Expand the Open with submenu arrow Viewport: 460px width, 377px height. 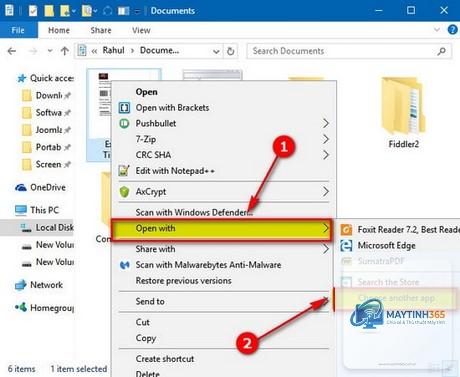326,228
